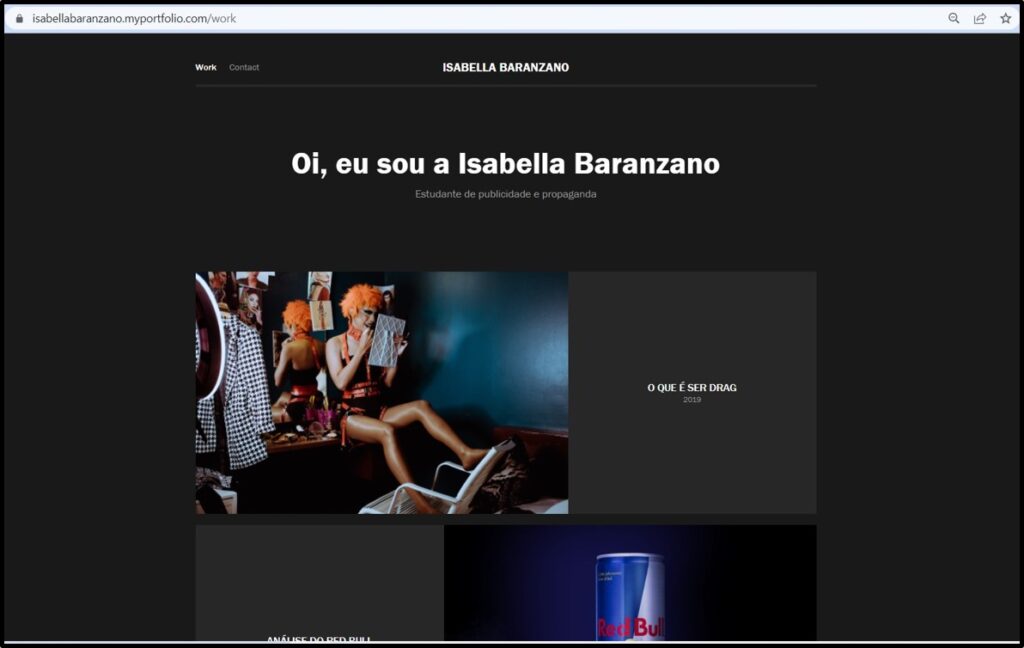Click the share page icon
The width and height of the screenshot is (1024, 648).
point(980,18)
